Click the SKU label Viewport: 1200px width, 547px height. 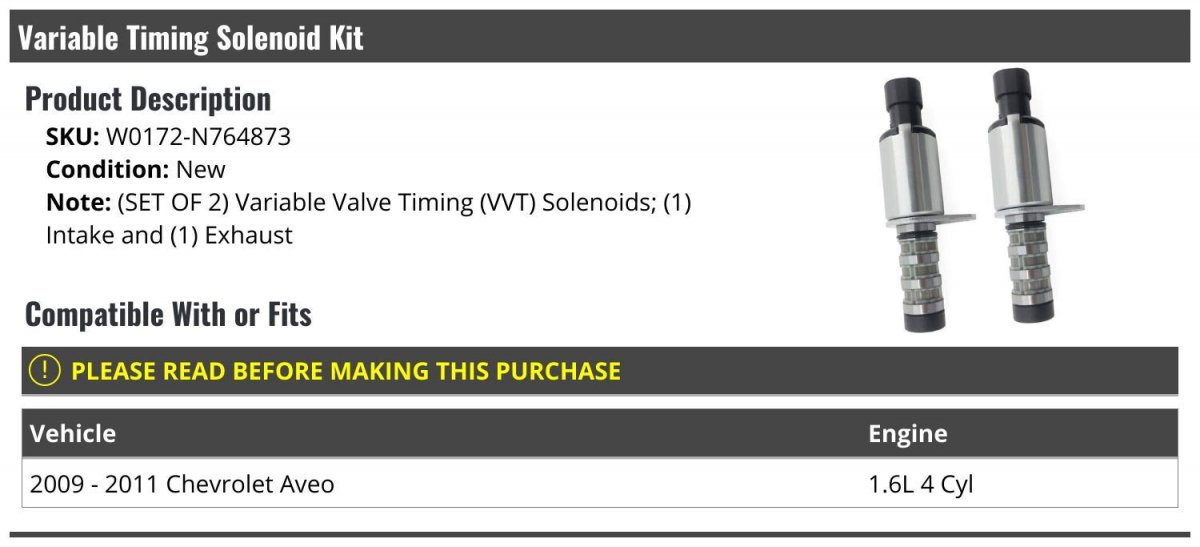click(x=73, y=137)
